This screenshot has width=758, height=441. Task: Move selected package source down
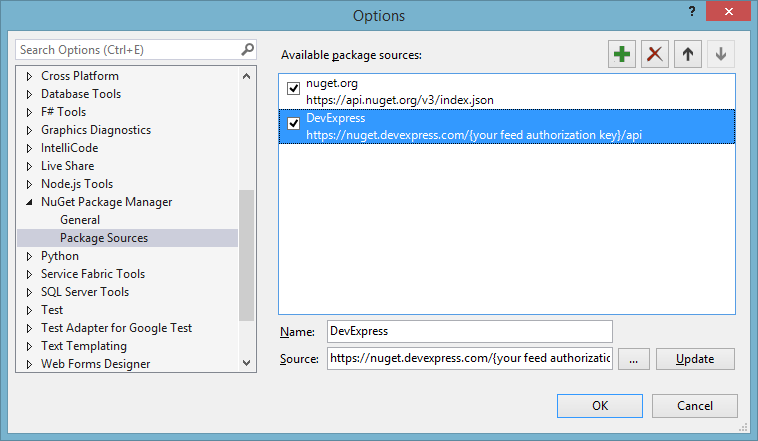[721, 54]
